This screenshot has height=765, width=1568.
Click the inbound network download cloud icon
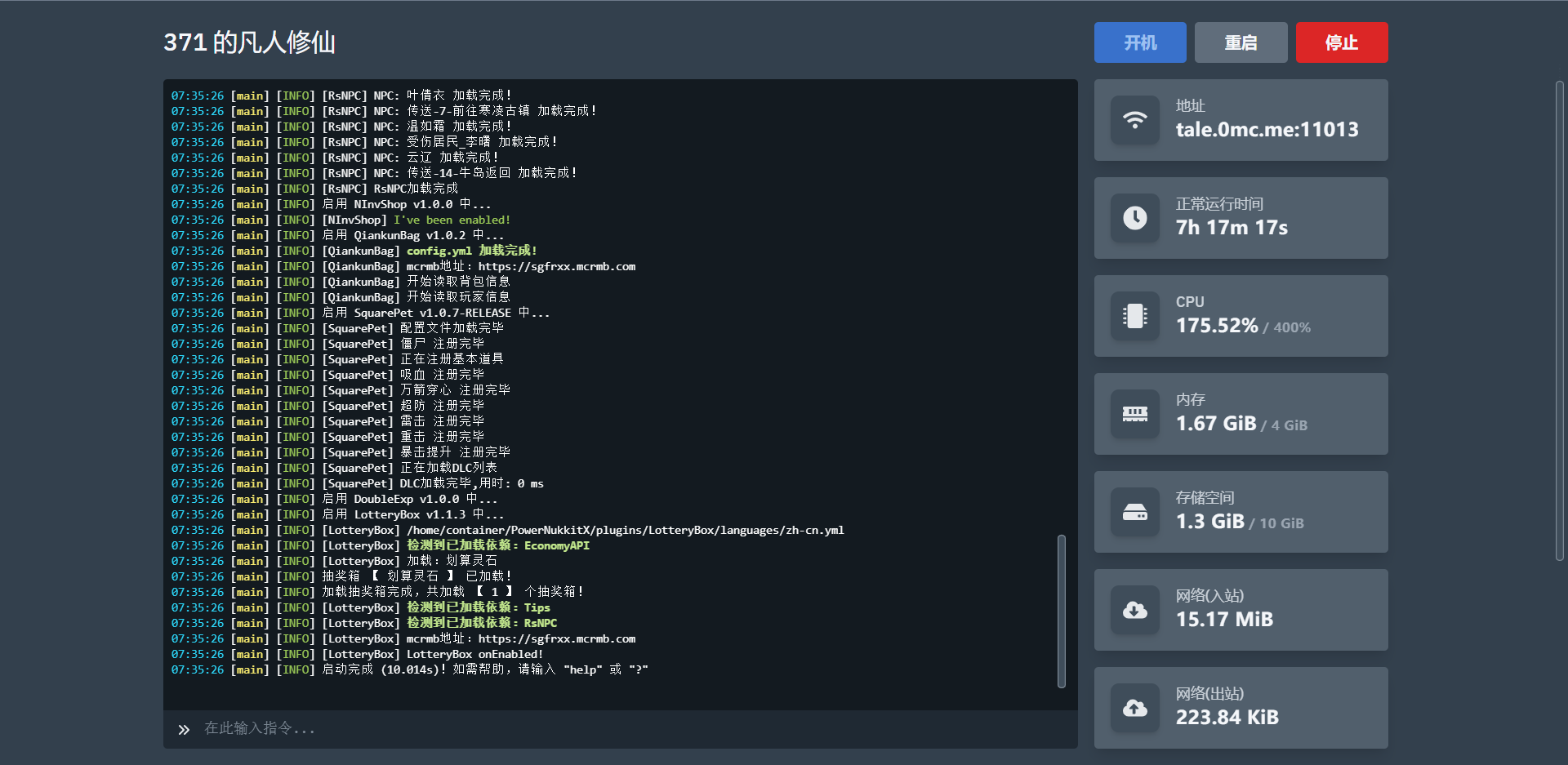pyautogui.click(x=1134, y=610)
